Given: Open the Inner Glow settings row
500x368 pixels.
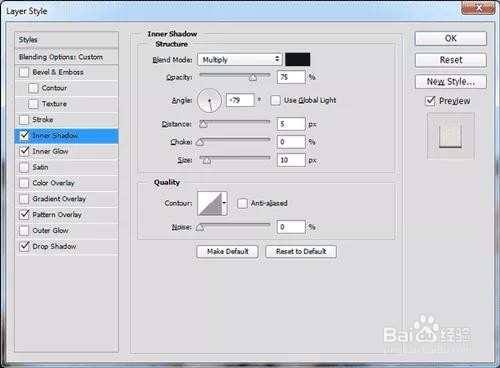Looking at the screenshot, I should (x=66, y=151).
